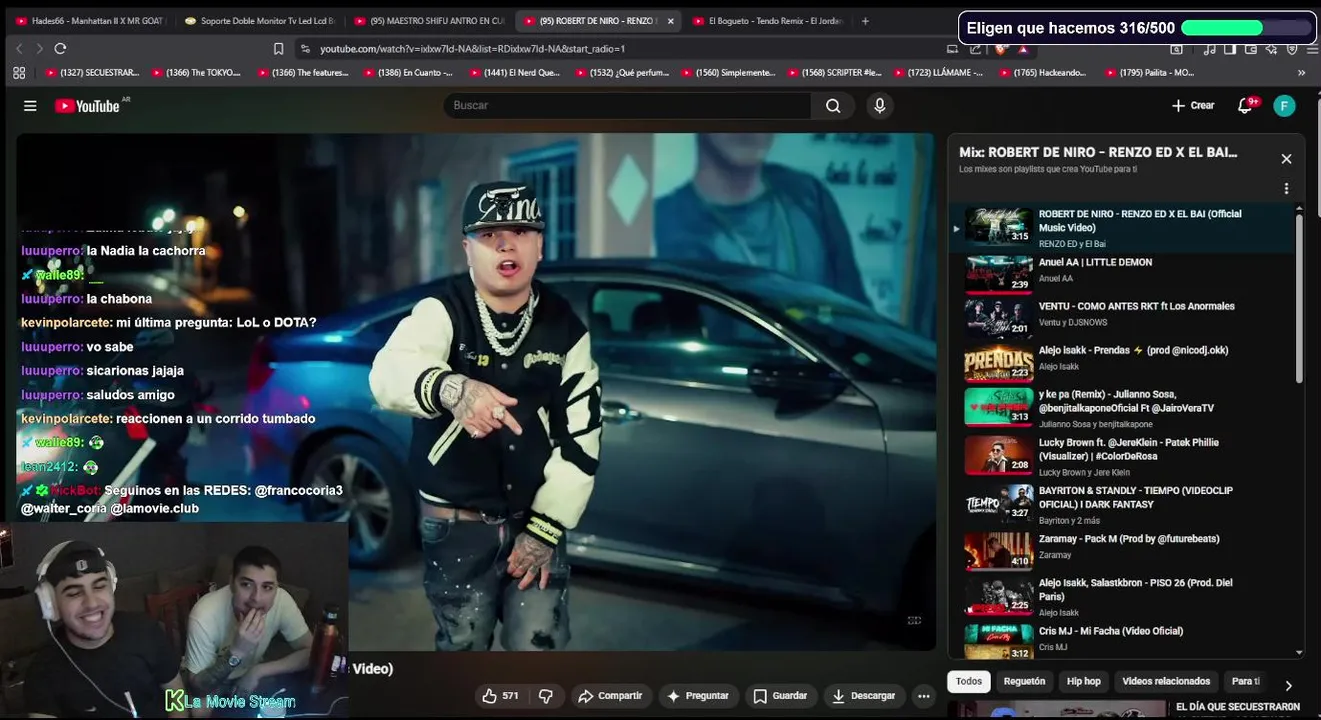This screenshot has height=720, width=1321.
Task: Open the notifications bell
Action: (x=1245, y=106)
